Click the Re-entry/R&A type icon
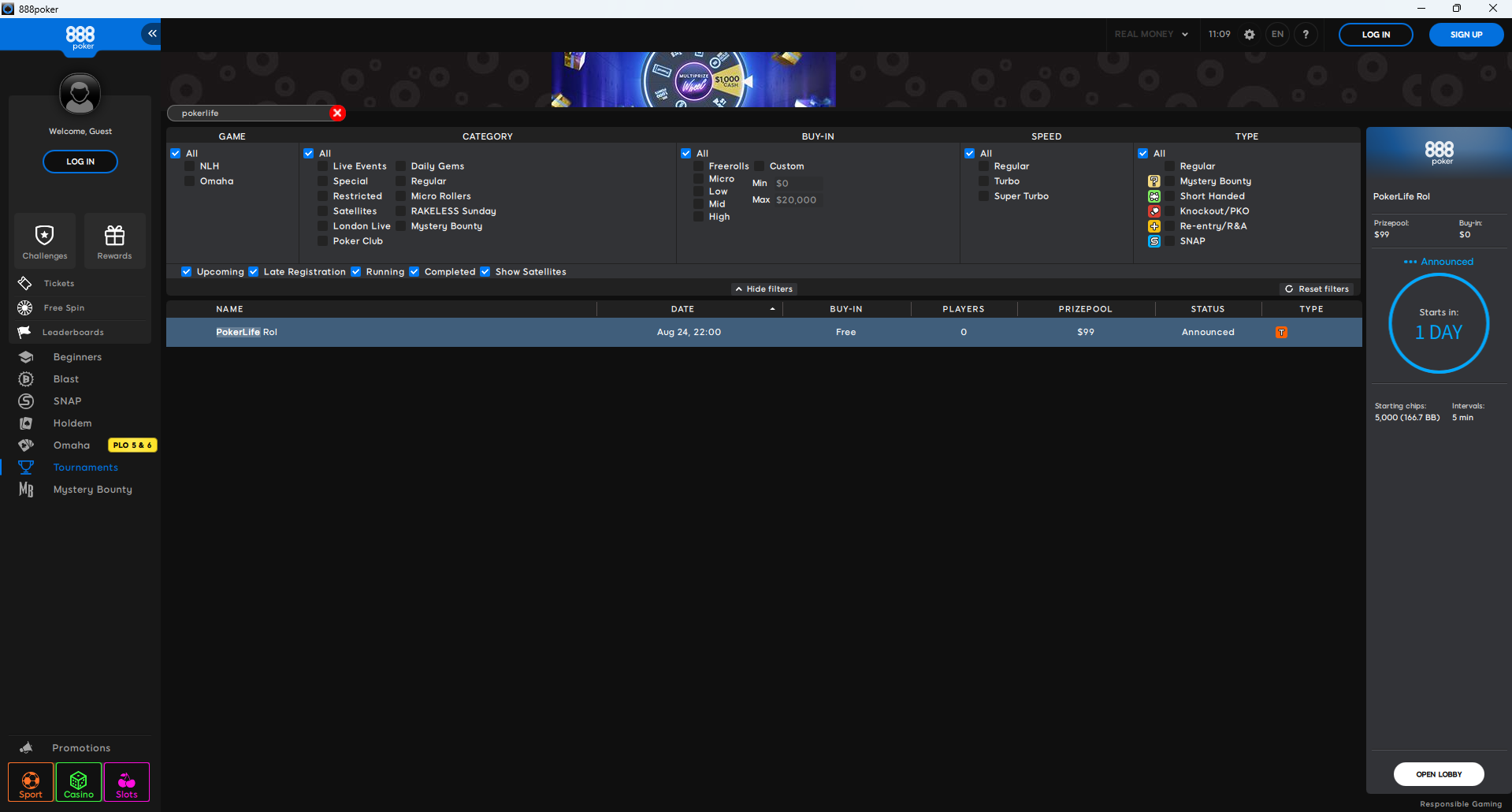Viewport: 1512px width, 812px height. [1154, 226]
